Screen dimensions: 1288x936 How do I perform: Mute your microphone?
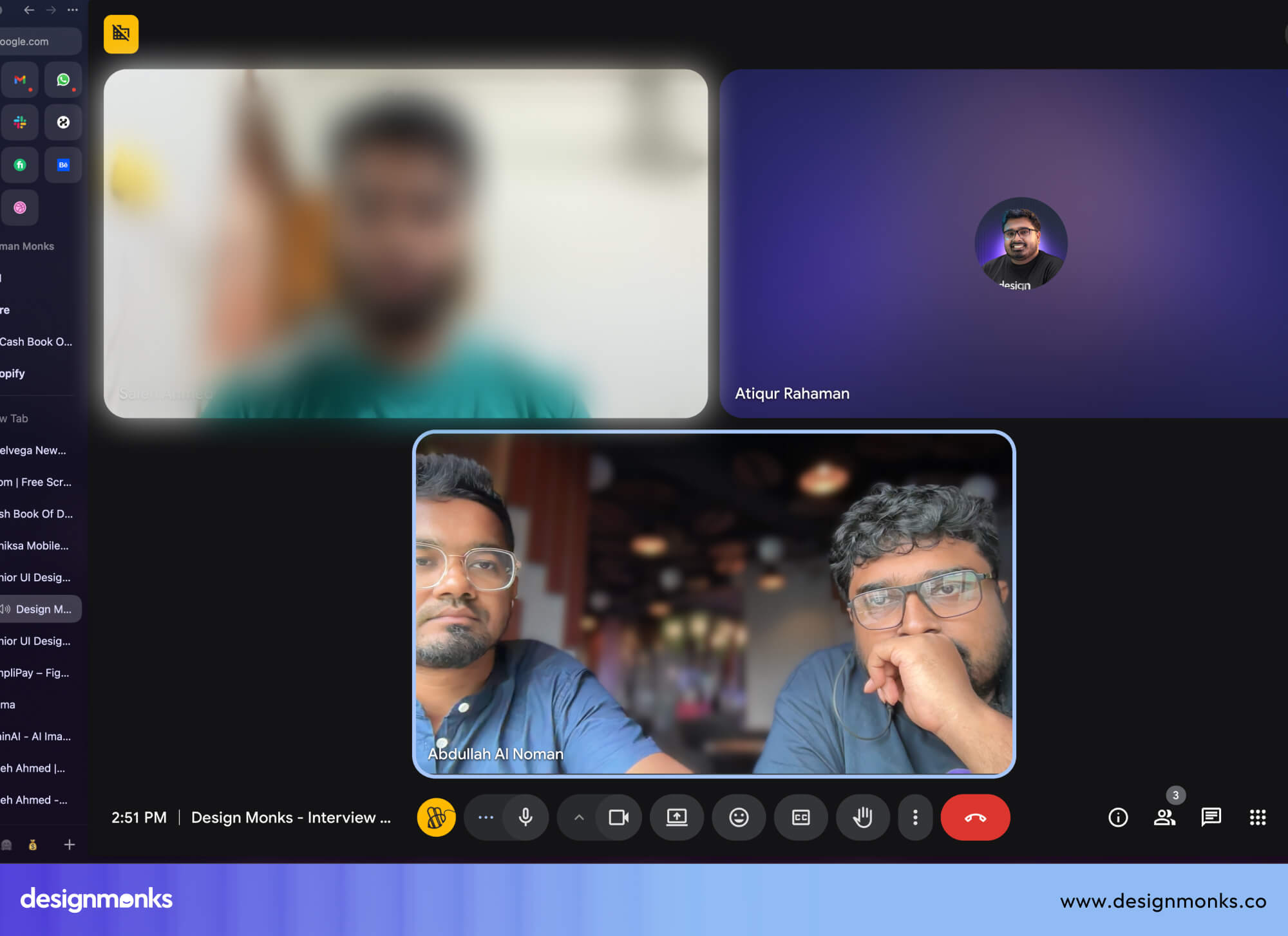(x=526, y=818)
